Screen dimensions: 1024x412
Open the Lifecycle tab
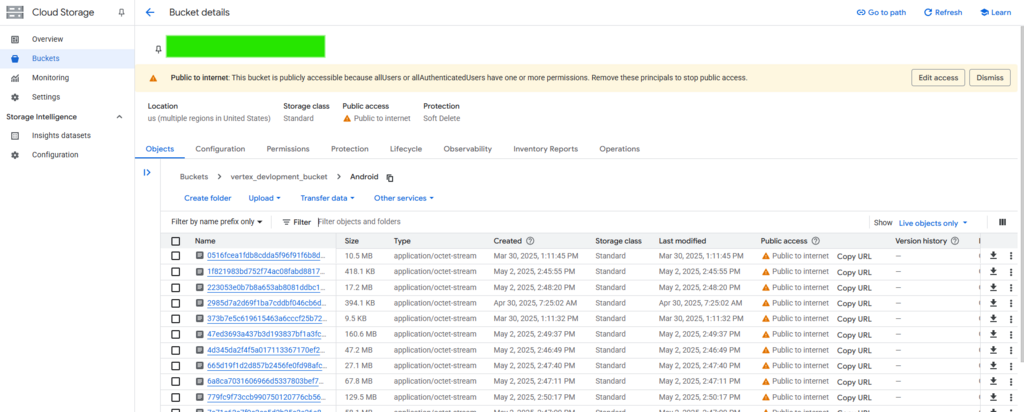[405, 149]
